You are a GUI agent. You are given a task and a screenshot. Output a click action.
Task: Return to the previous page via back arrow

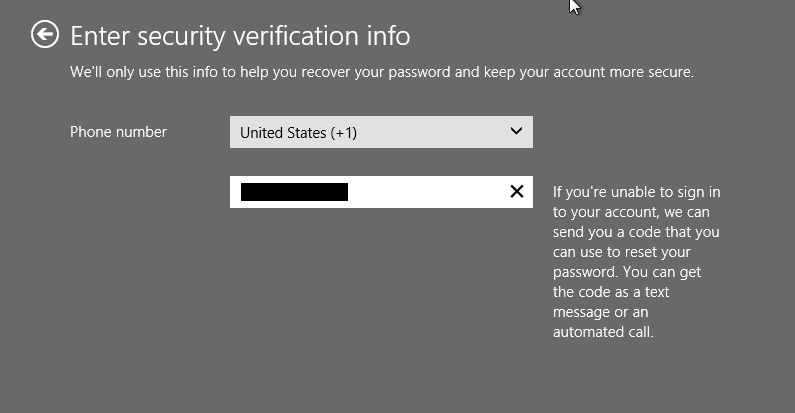point(45,34)
